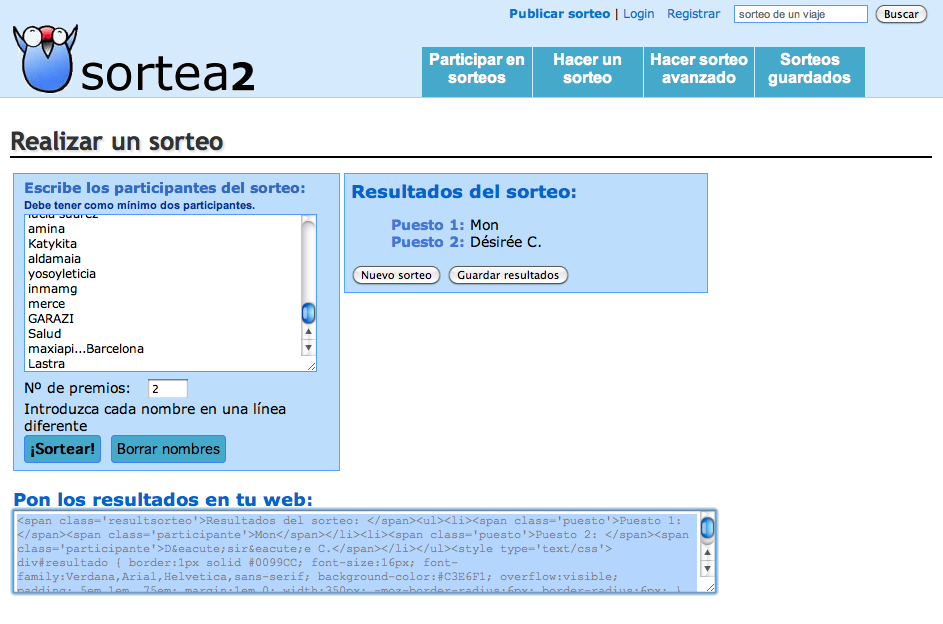Open the Login link
Image resolution: width=943 pixels, height=624 pixels.
click(x=638, y=14)
